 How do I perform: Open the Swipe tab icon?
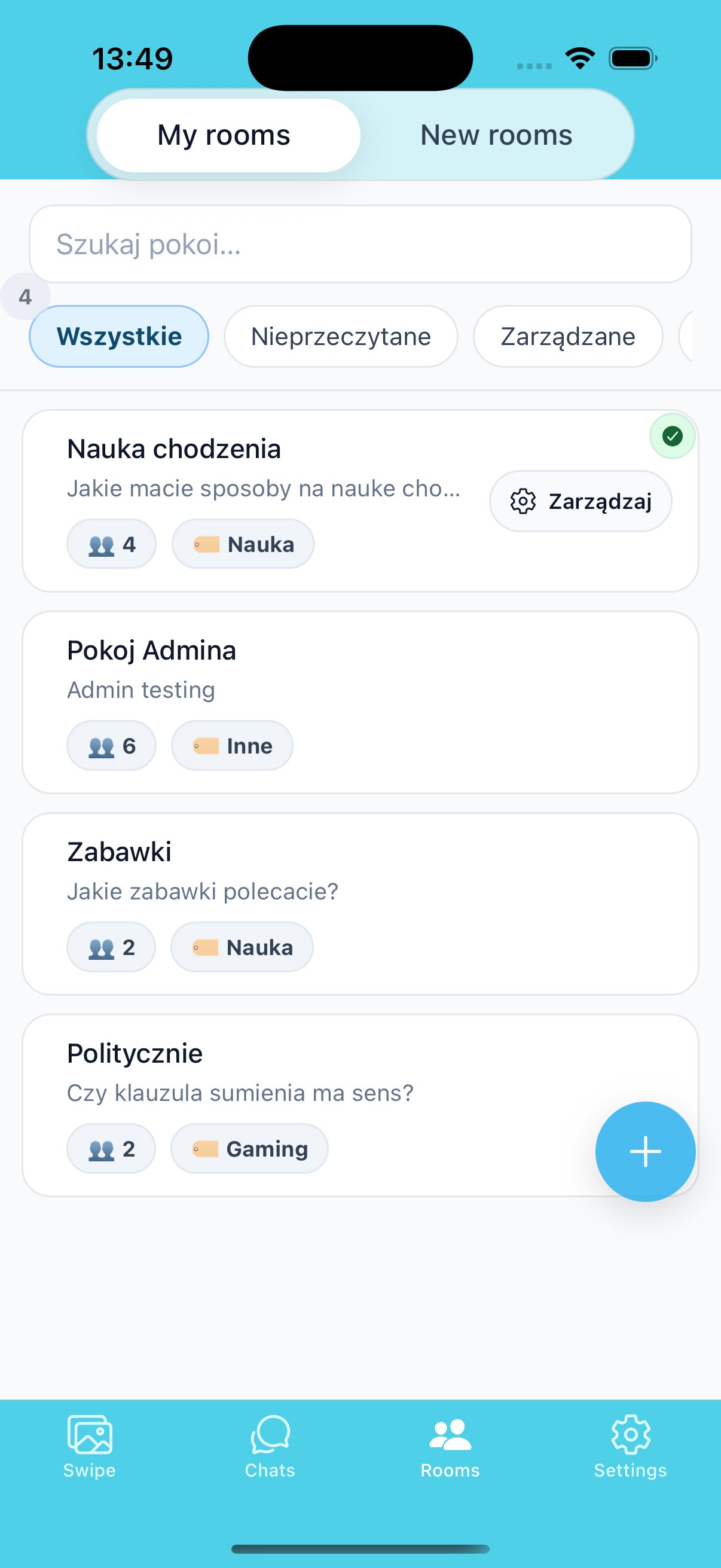coord(90,1434)
